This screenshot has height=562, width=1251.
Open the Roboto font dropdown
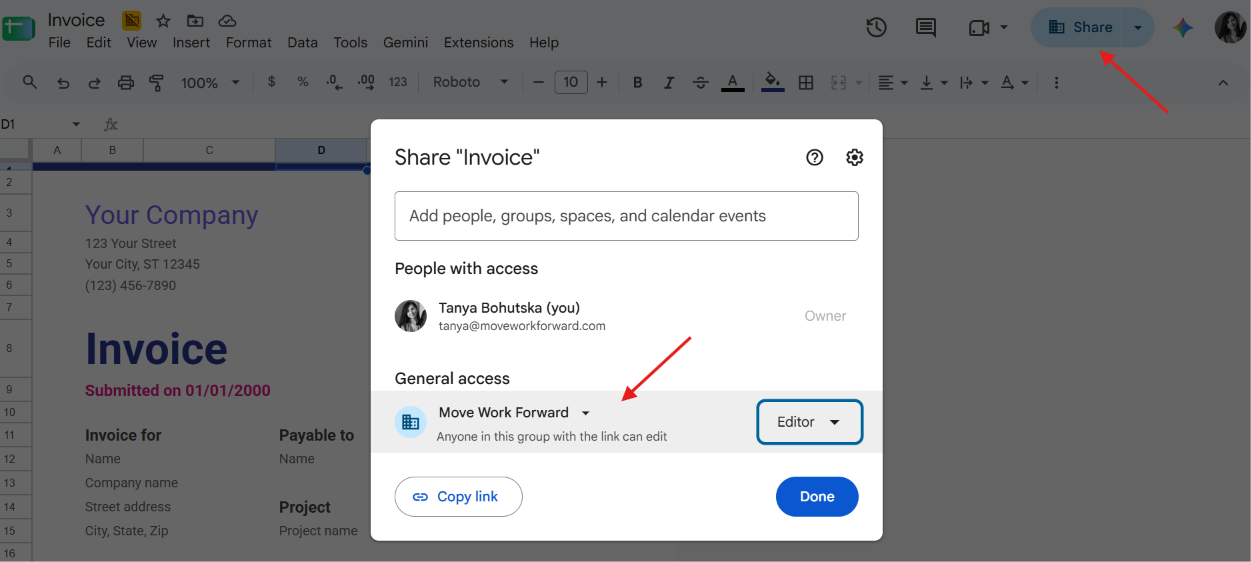[470, 82]
